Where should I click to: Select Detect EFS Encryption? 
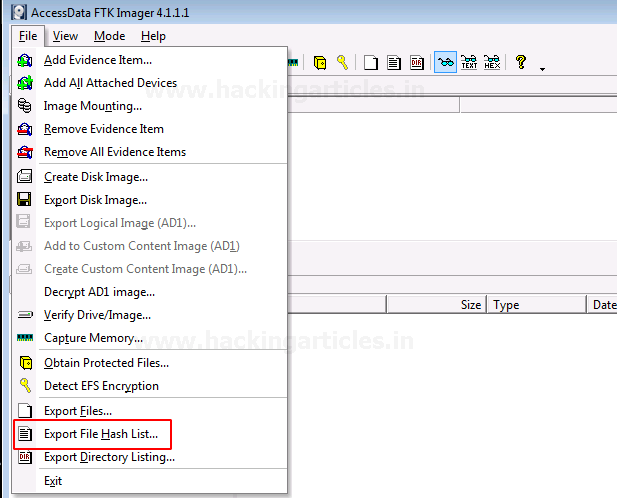coord(150,385)
